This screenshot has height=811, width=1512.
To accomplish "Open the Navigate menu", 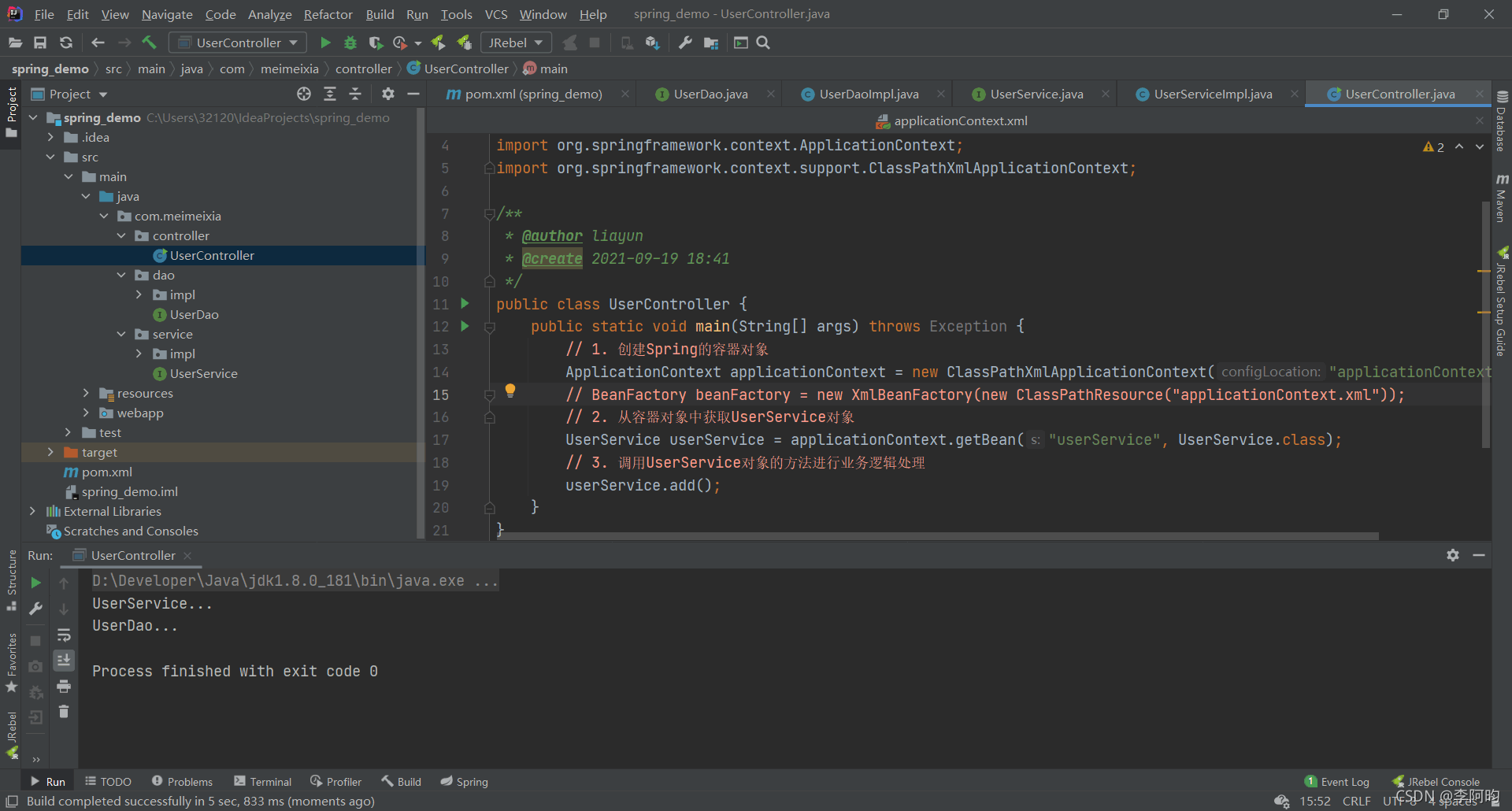I will pos(167,14).
